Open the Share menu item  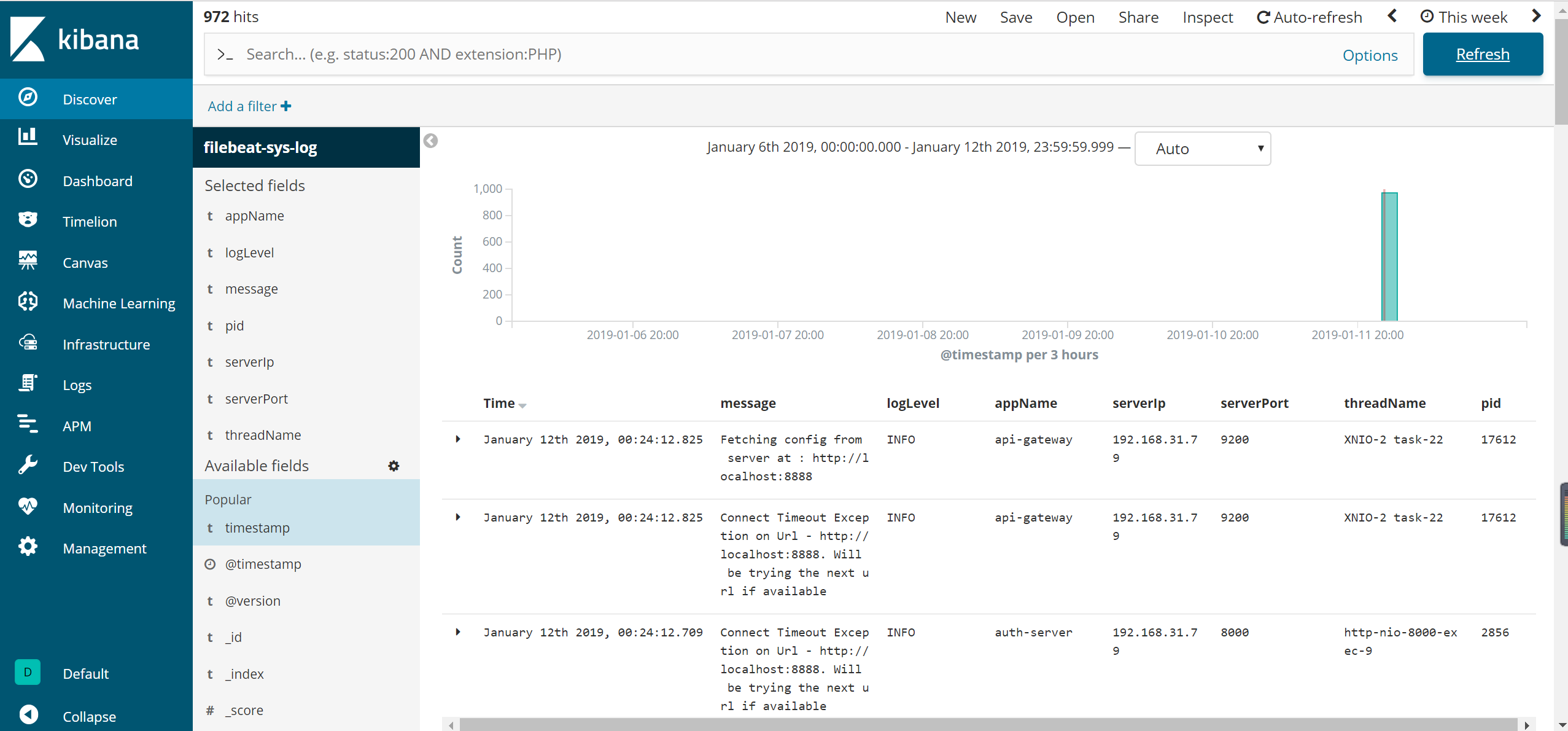pyautogui.click(x=1138, y=17)
